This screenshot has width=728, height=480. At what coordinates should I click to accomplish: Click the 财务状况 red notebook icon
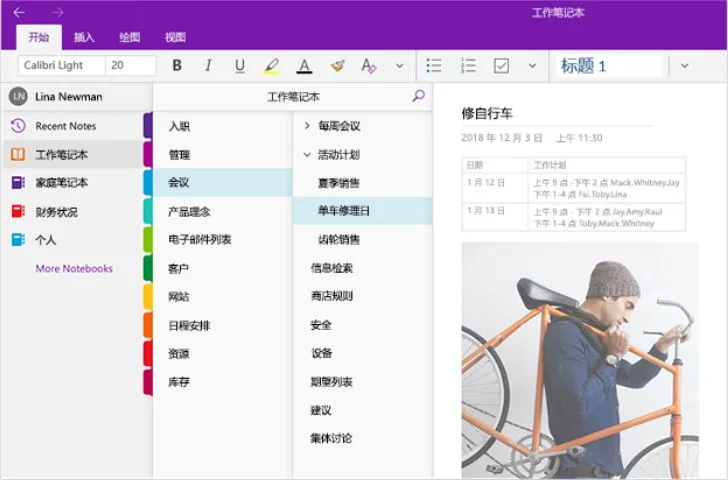18,212
